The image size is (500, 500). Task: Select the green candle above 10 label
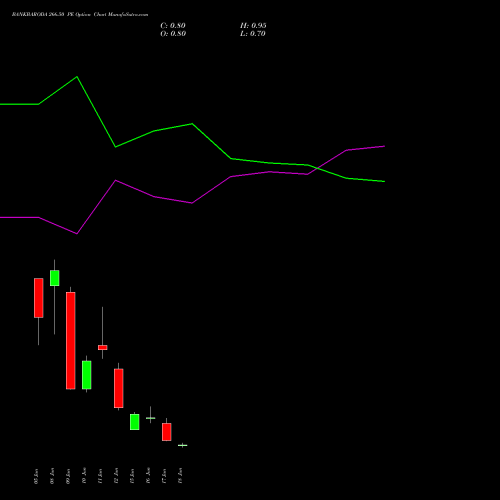[87, 375]
